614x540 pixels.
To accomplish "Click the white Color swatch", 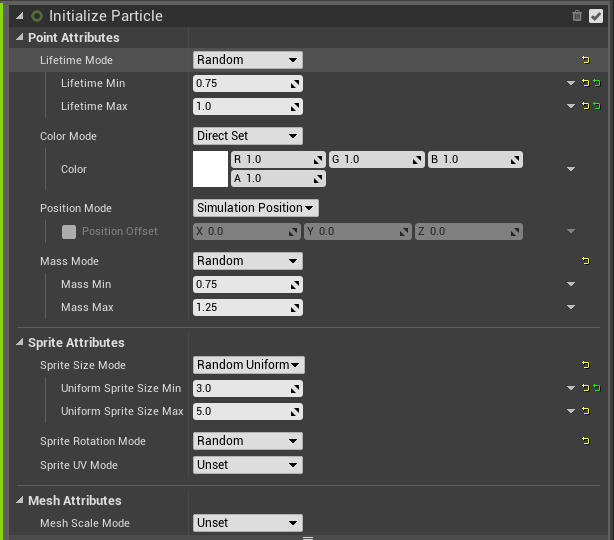I will click(x=210, y=169).
